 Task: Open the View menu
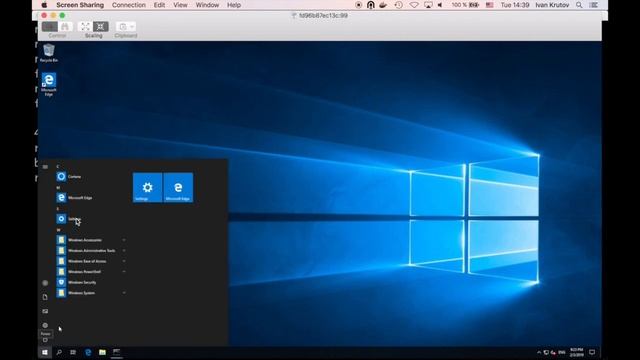click(180, 5)
